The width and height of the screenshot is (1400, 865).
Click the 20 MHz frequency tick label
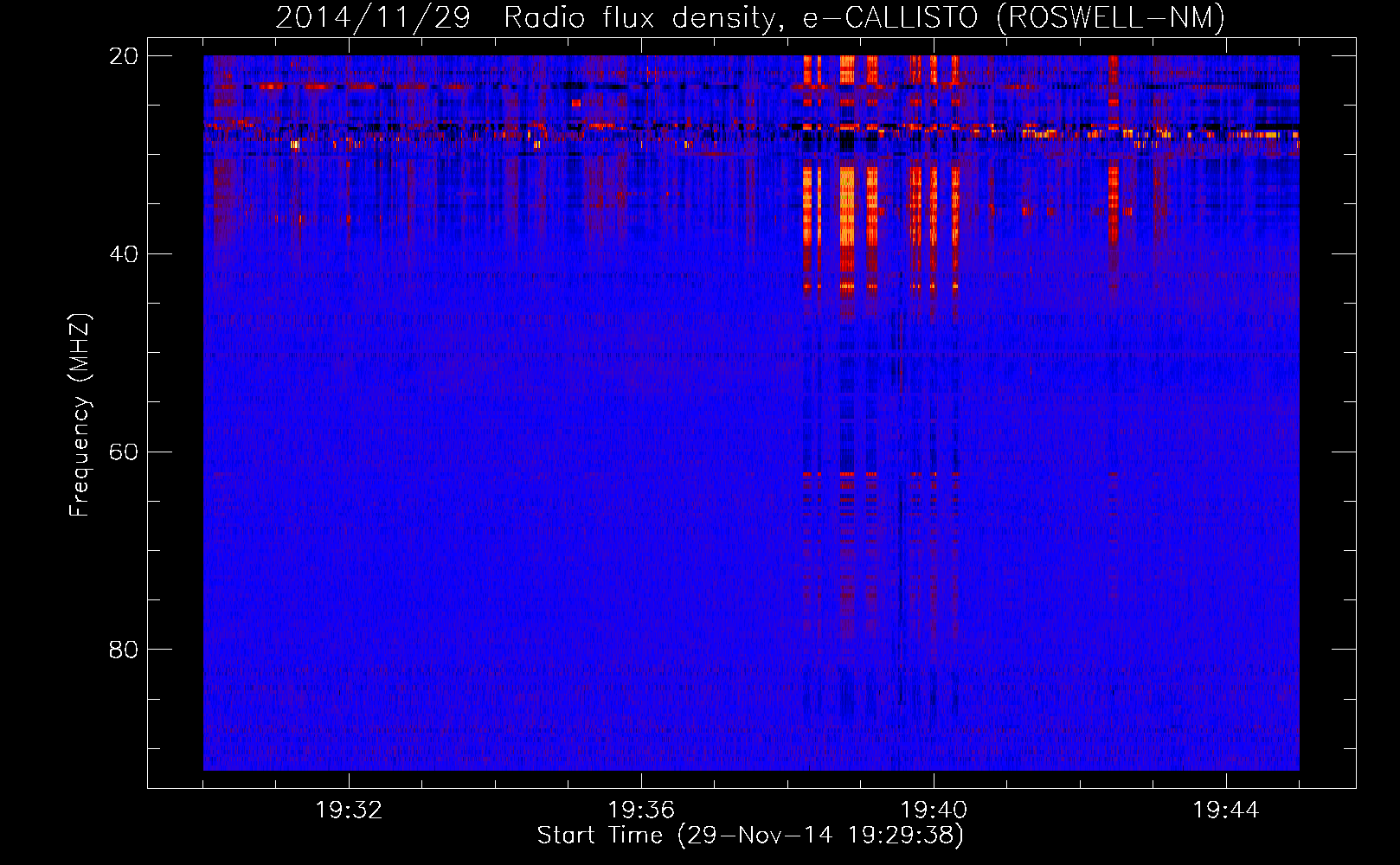pyautogui.click(x=124, y=56)
